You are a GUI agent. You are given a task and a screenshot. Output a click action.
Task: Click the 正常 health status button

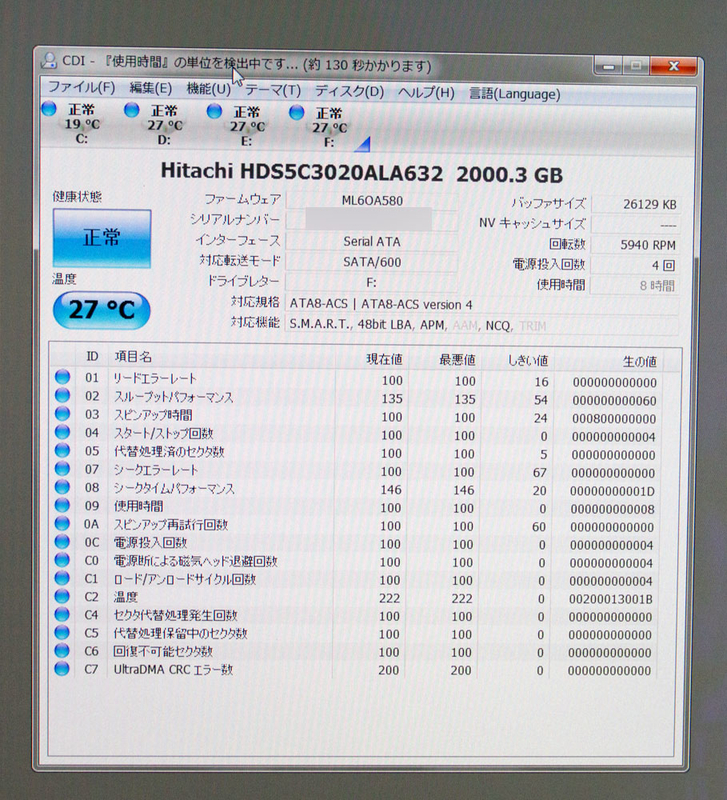click(x=102, y=238)
